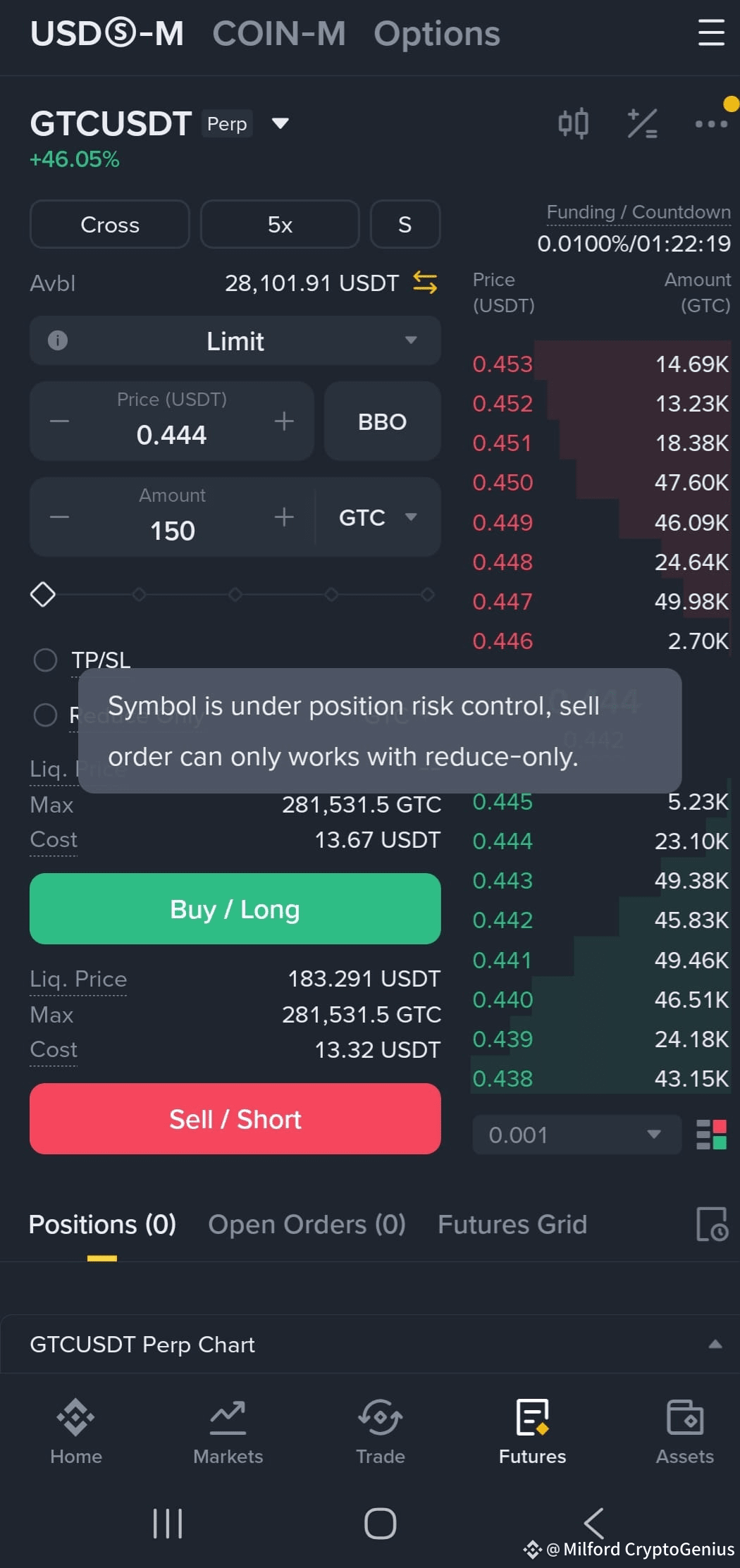Viewport: 740px width, 1568px height.
Task: Toggle the Reduce-Only radio option
Action: tap(46, 715)
